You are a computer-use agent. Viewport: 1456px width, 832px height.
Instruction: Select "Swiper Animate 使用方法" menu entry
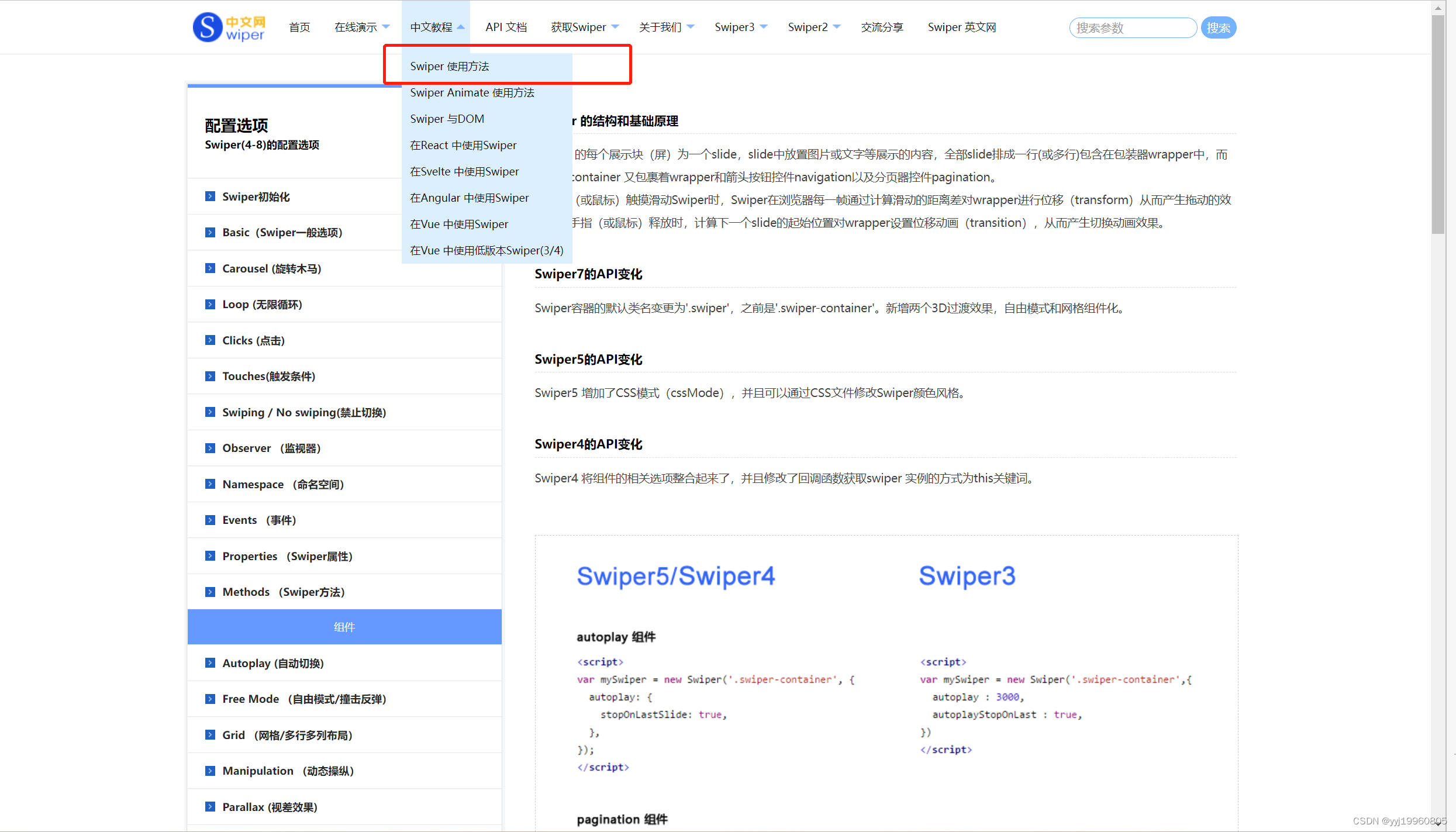(x=472, y=92)
